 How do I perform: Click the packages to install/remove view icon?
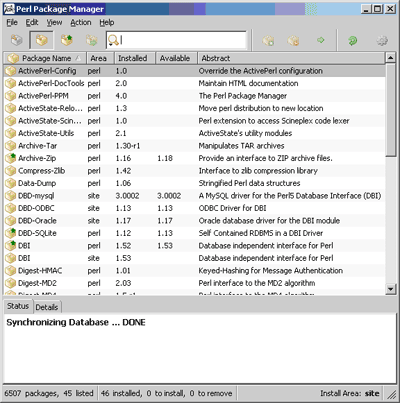[x=92, y=40]
